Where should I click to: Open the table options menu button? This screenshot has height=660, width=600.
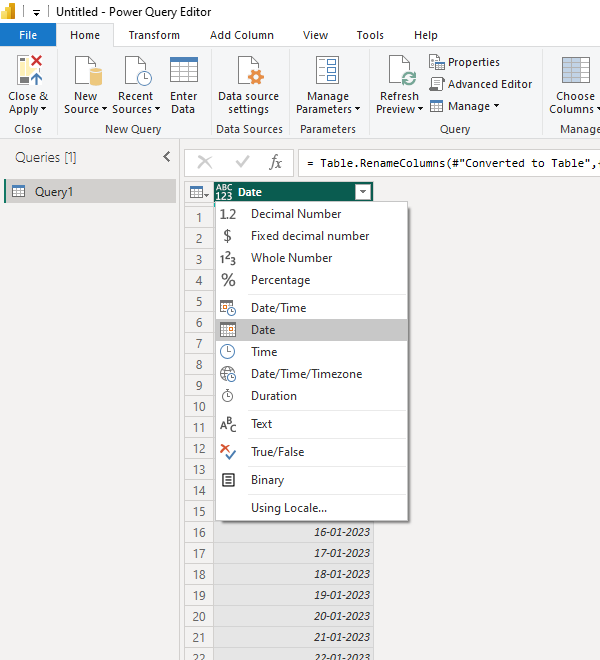199,192
